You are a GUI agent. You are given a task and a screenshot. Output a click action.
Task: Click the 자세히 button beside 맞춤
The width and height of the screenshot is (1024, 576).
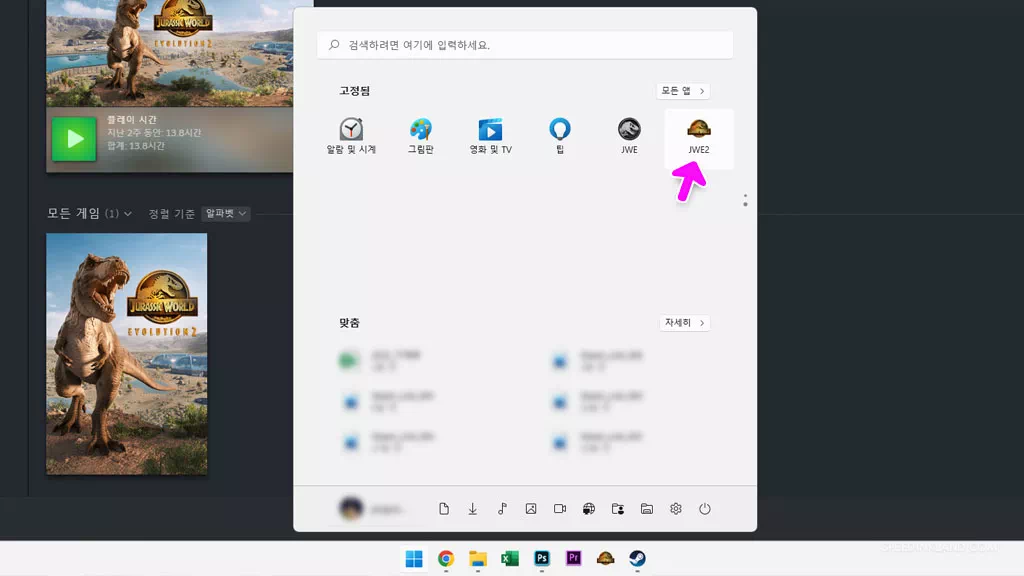684,323
